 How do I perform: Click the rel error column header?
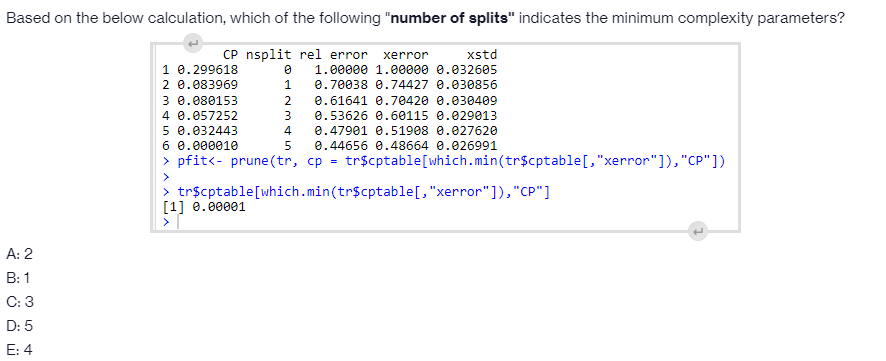[333, 55]
